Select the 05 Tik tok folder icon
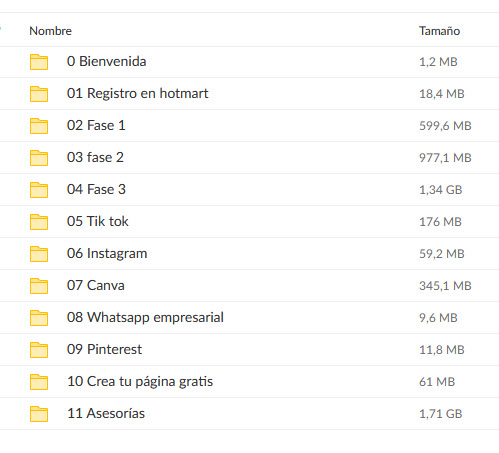 pos(39,222)
